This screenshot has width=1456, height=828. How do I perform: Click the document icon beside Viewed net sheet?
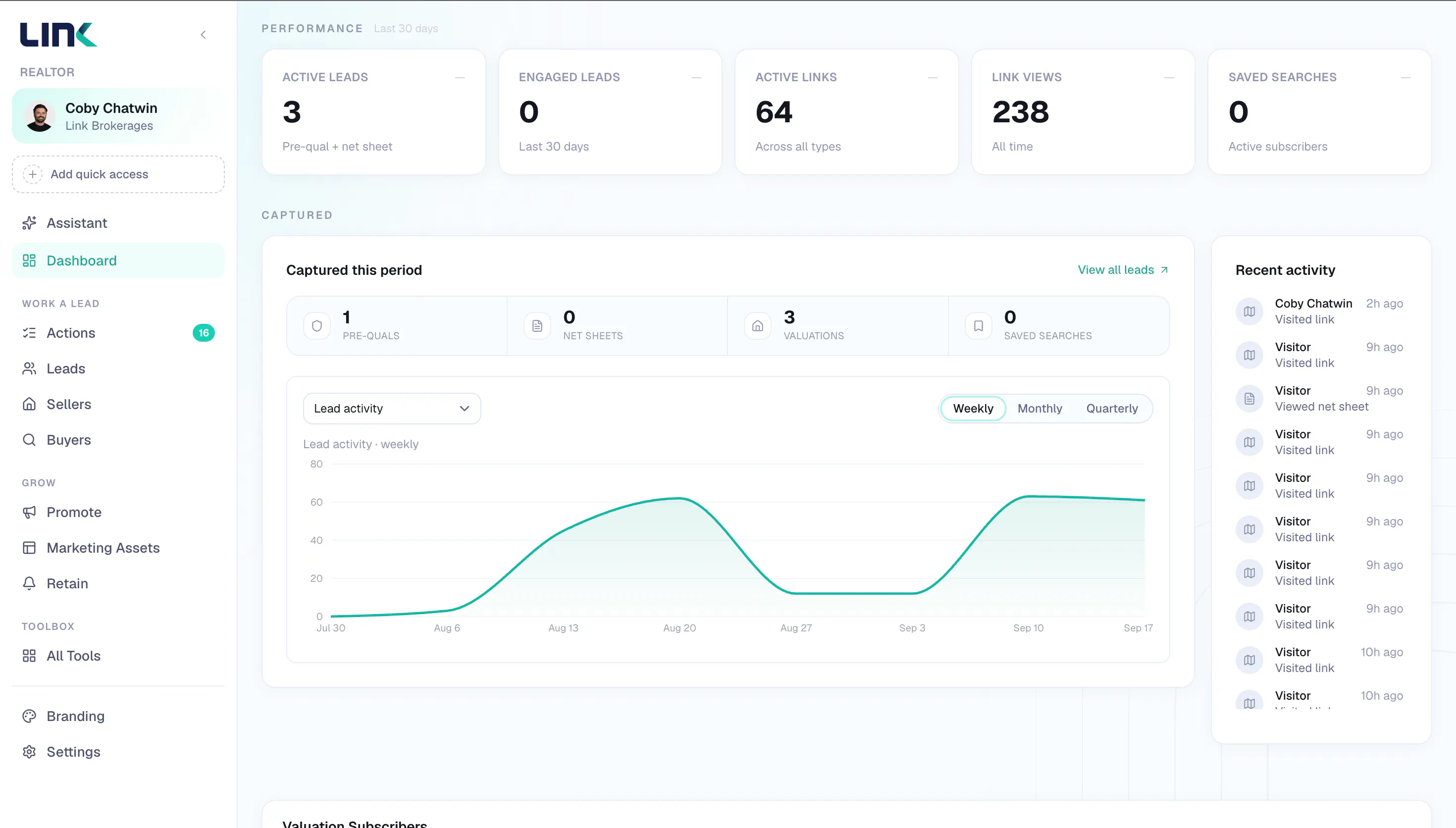pos(1249,399)
